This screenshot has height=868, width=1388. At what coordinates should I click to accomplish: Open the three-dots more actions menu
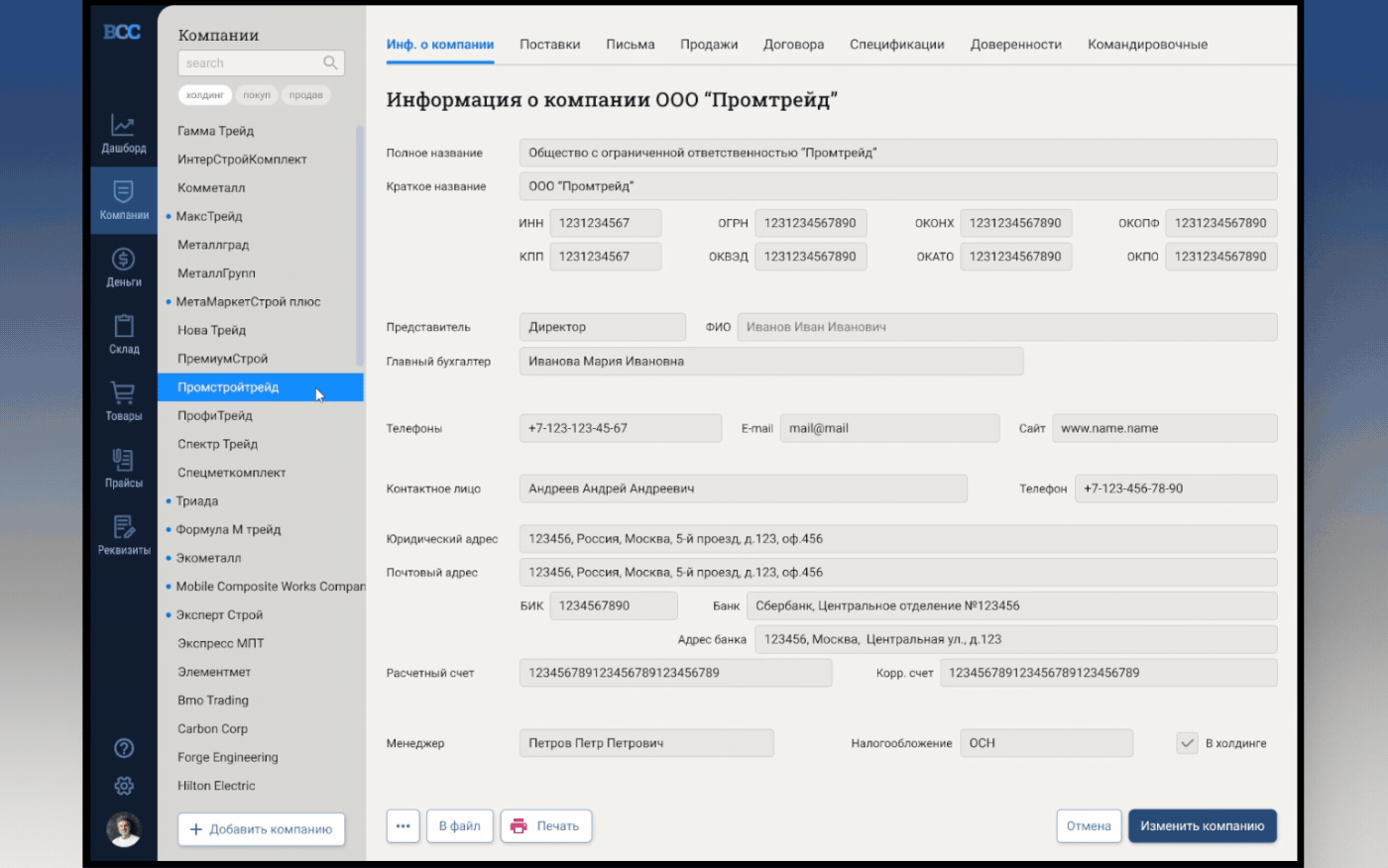[x=403, y=825]
